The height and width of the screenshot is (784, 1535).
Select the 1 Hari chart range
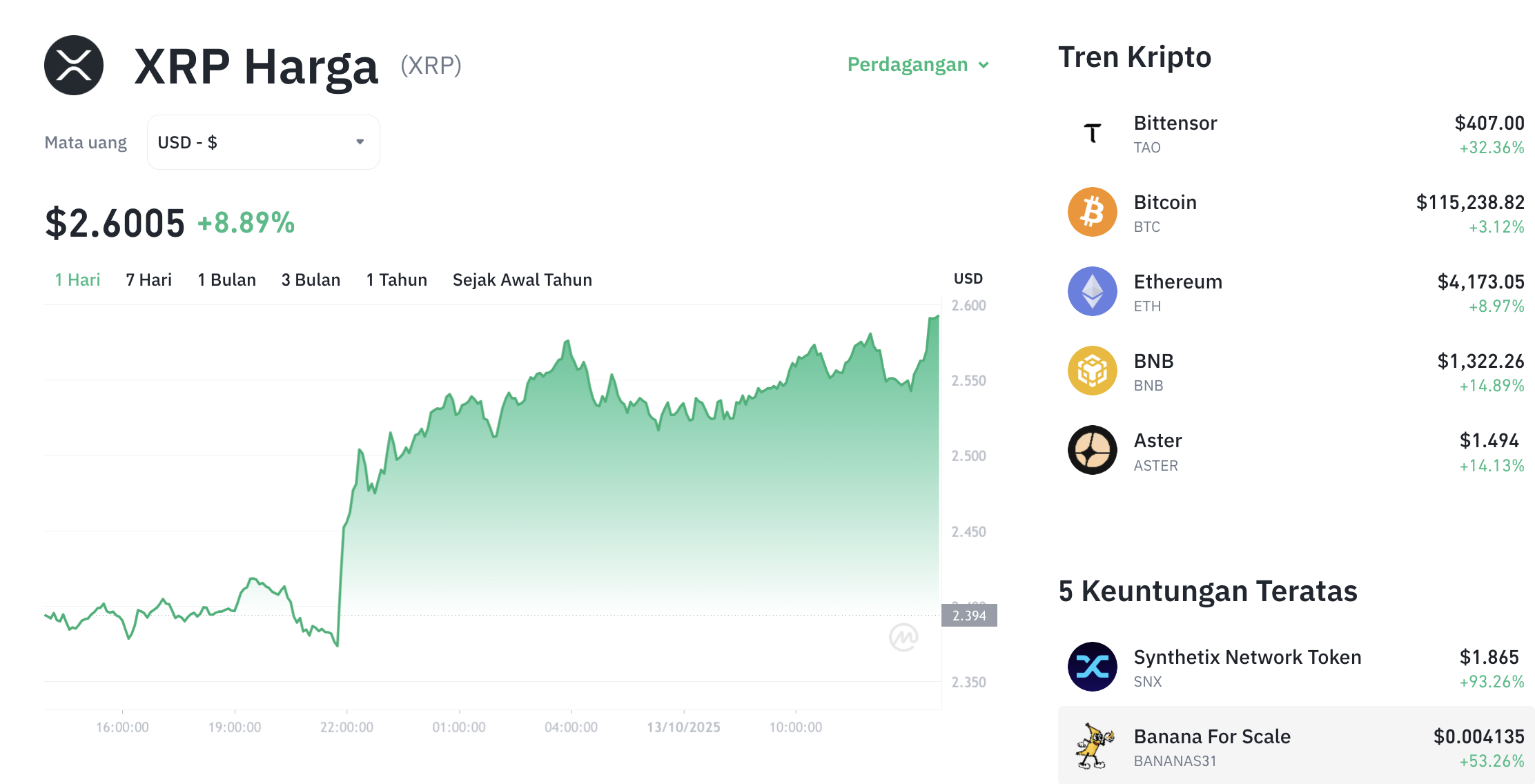pos(77,280)
